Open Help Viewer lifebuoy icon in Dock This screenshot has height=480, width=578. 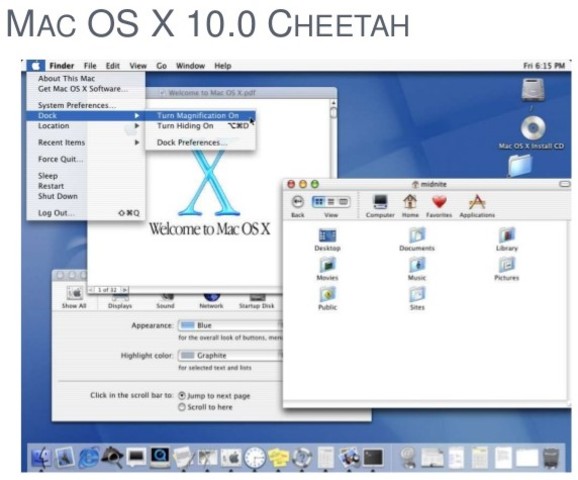click(x=302, y=457)
